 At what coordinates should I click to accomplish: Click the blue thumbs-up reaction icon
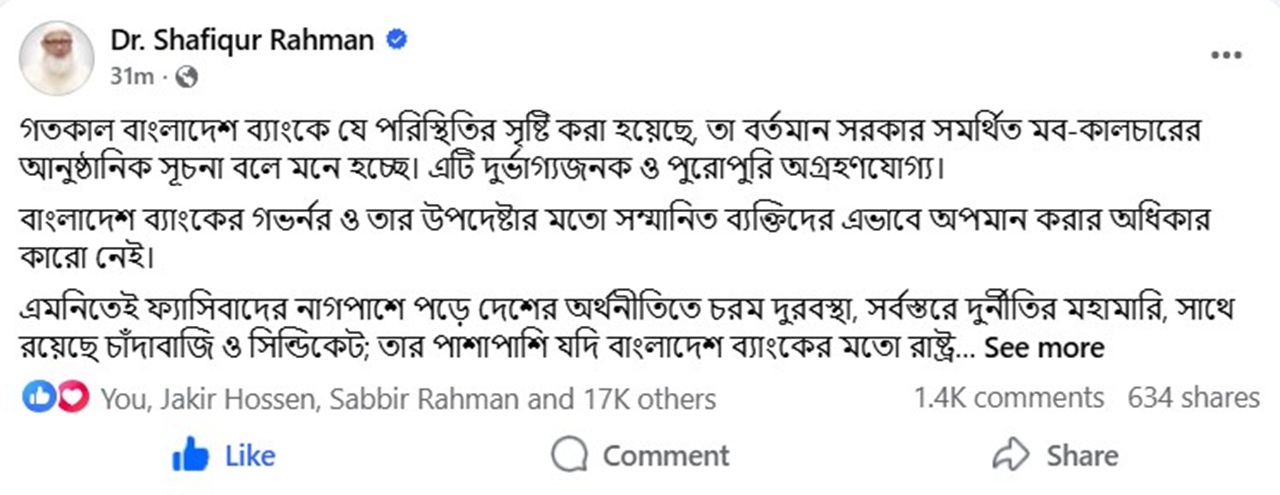tap(39, 398)
